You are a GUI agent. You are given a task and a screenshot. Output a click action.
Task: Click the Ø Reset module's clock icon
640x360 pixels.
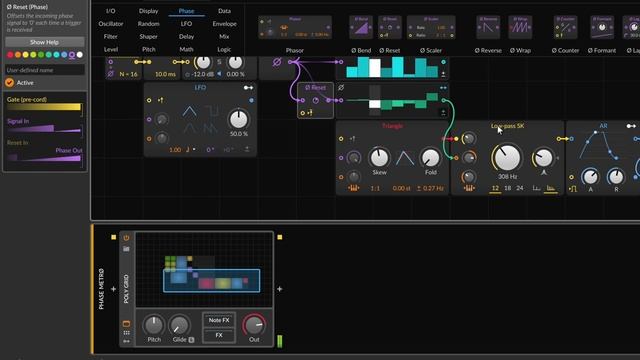[x=315, y=100]
